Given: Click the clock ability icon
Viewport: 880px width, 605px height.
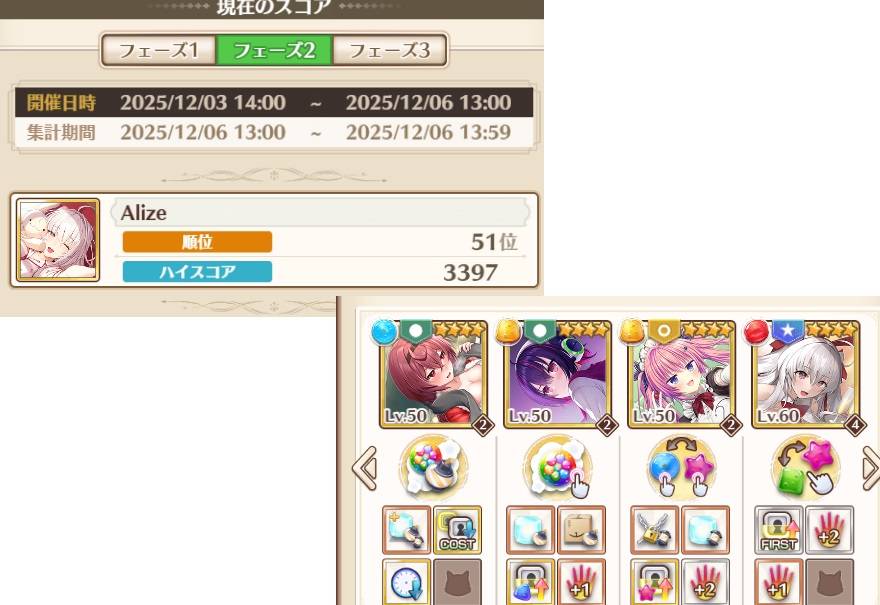Looking at the screenshot, I should pyautogui.click(x=407, y=582).
